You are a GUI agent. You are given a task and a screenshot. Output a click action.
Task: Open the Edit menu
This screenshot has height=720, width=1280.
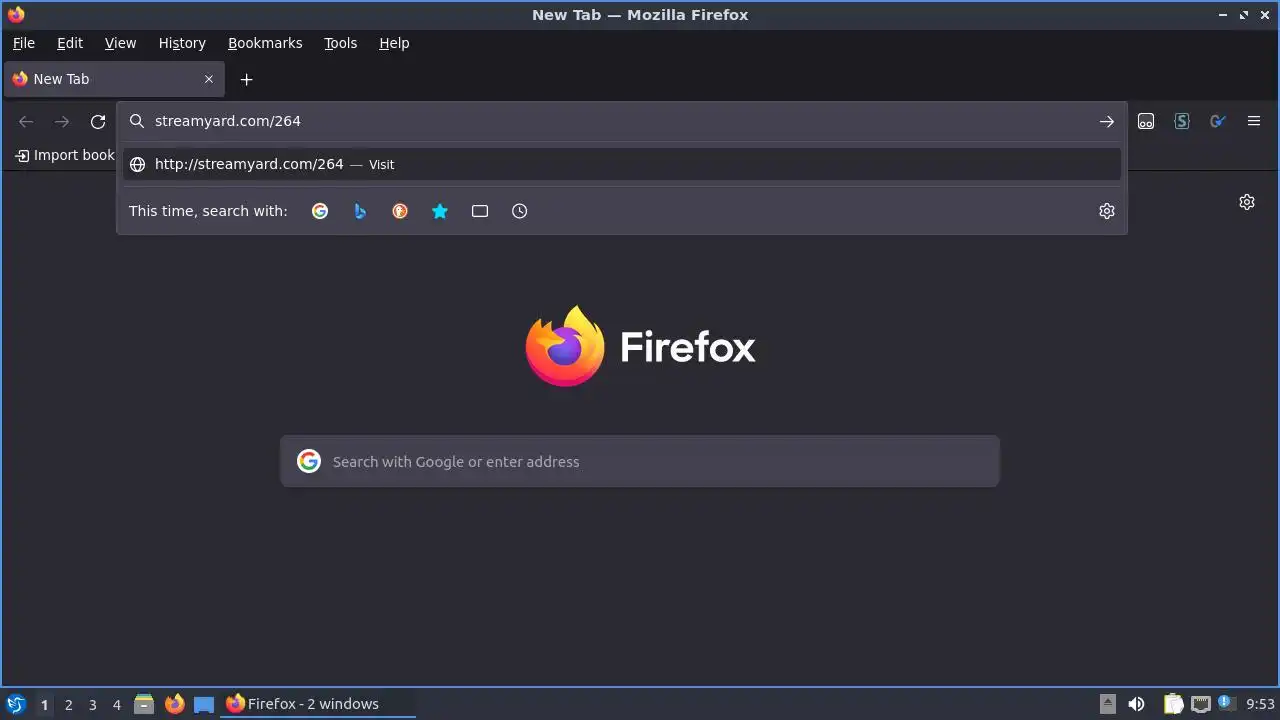click(70, 43)
